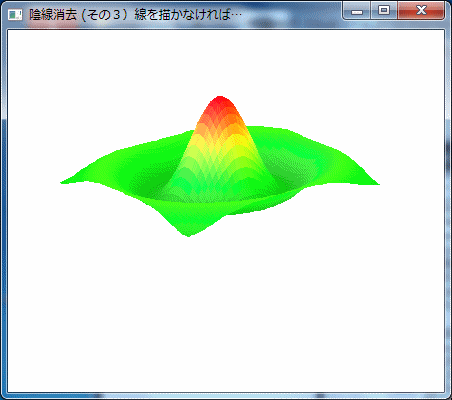Image resolution: width=452 pixels, height=400 pixels.
Task: Click the dark green trough left of hill
Action: [150, 187]
